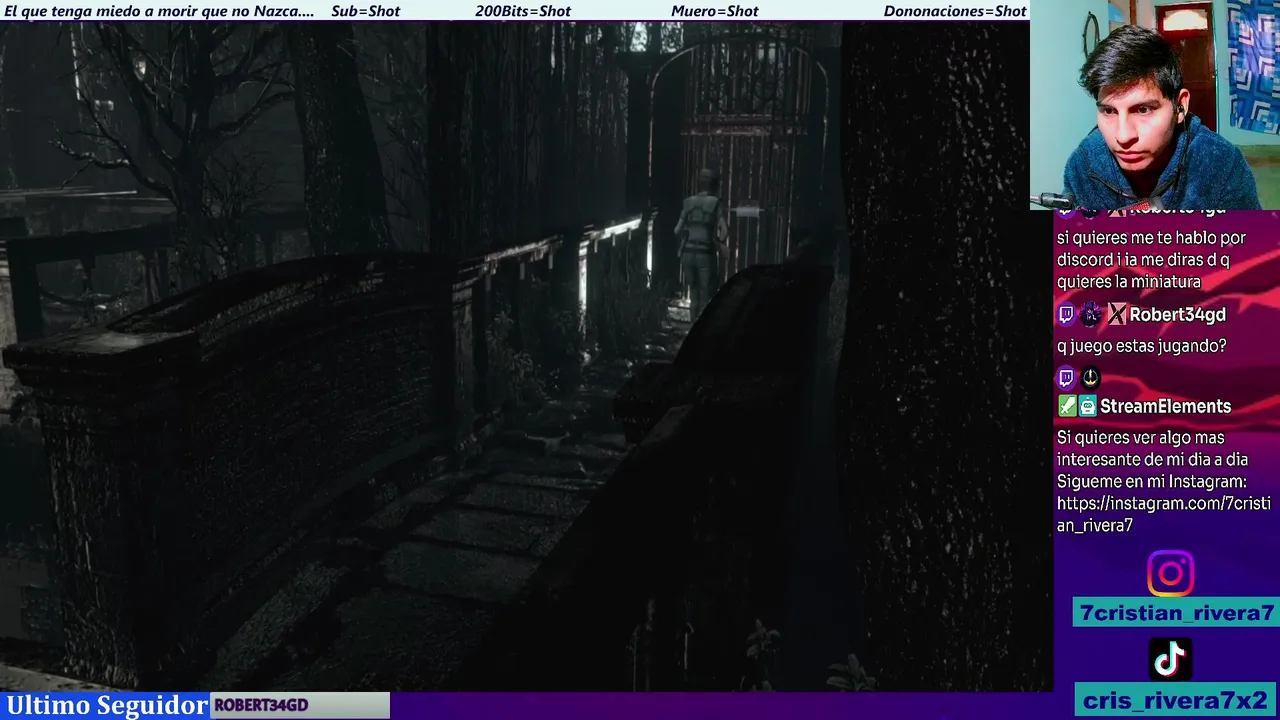Click the Instagram logo icon
1280x720 pixels.
coord(1170,574)
